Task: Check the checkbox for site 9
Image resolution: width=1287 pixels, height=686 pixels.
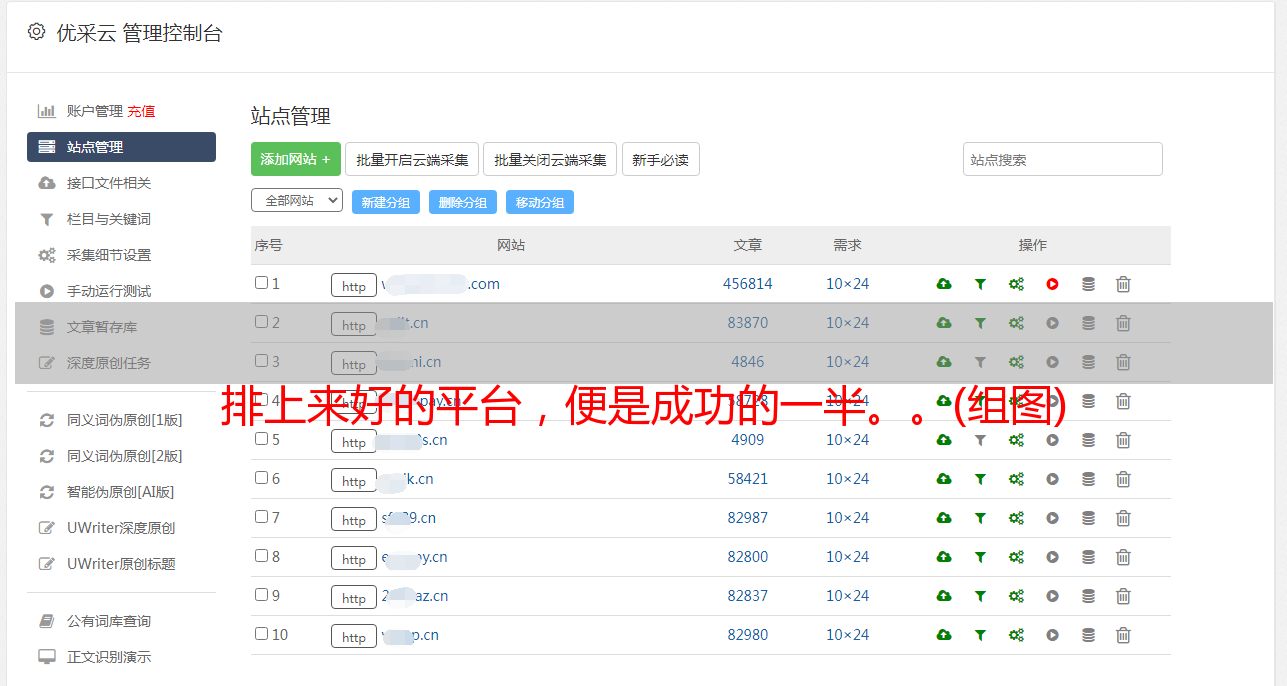Action: tap(261, 595)
